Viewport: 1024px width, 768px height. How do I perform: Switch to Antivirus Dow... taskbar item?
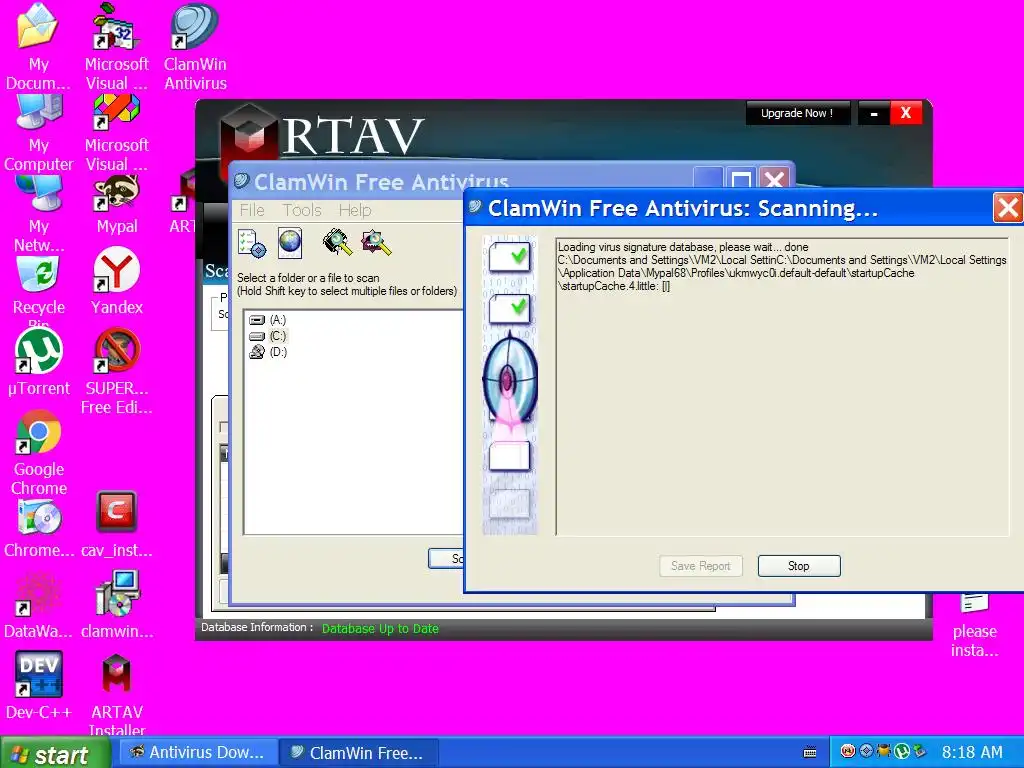click(198, 753)
